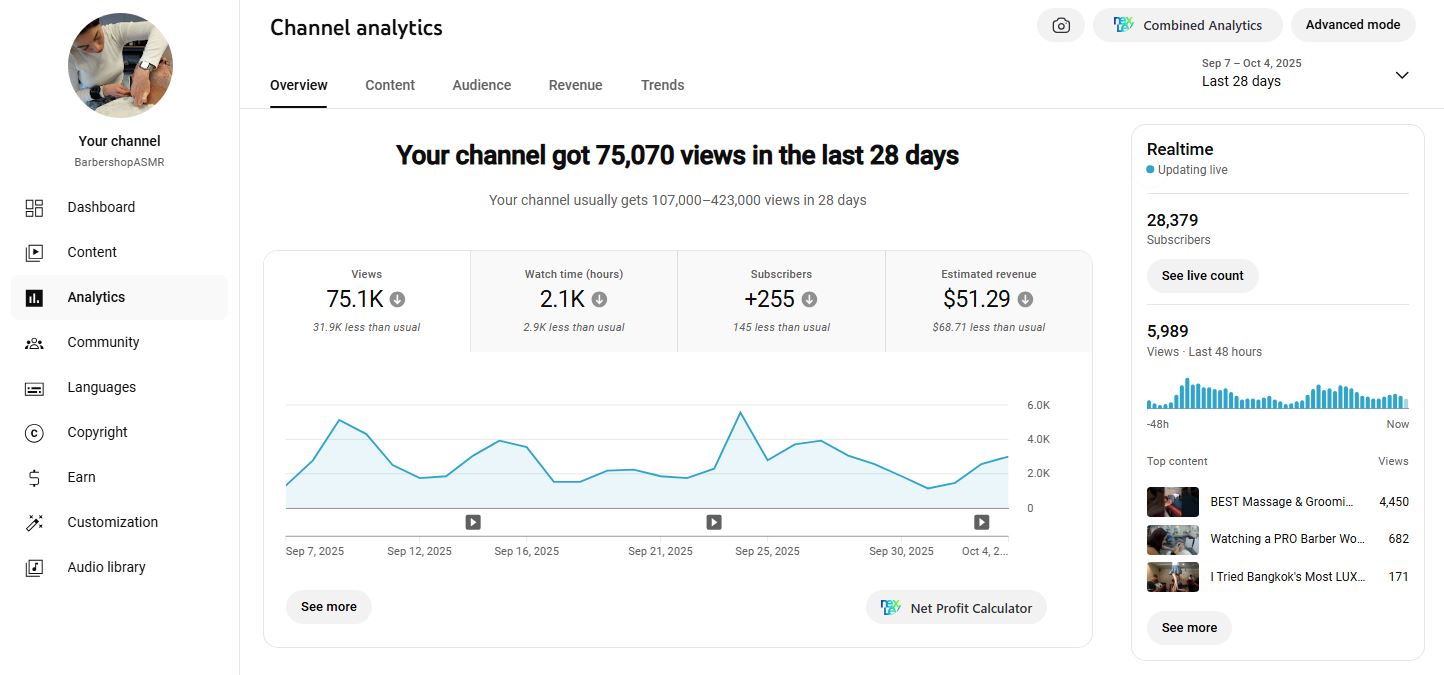
Task: Open BEST Massage & Grooming video thumbnail
Action: 1172,502
